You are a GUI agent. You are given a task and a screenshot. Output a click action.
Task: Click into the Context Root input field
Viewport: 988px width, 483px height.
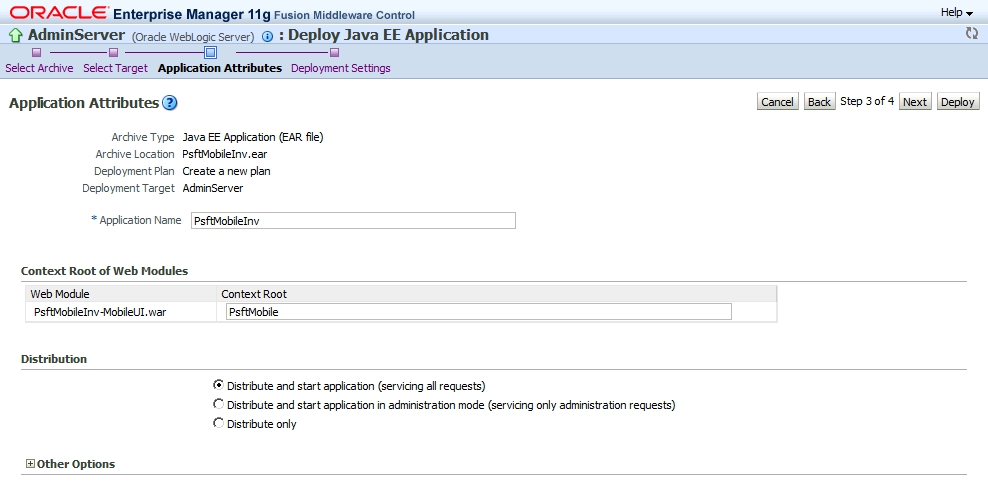click(x=478, y=311)
